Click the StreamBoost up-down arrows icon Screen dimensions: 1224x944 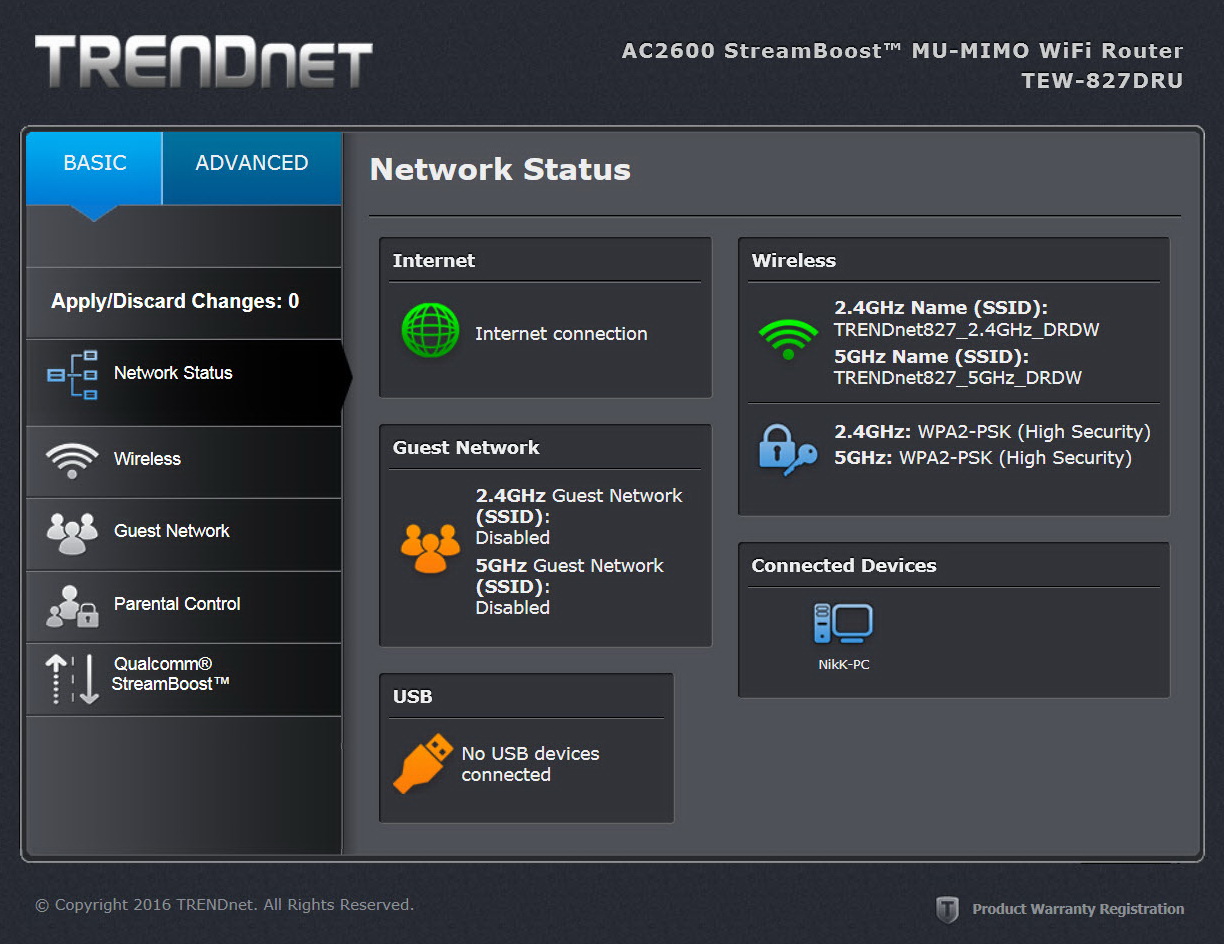pyautogui.click(x=72, y=678)
